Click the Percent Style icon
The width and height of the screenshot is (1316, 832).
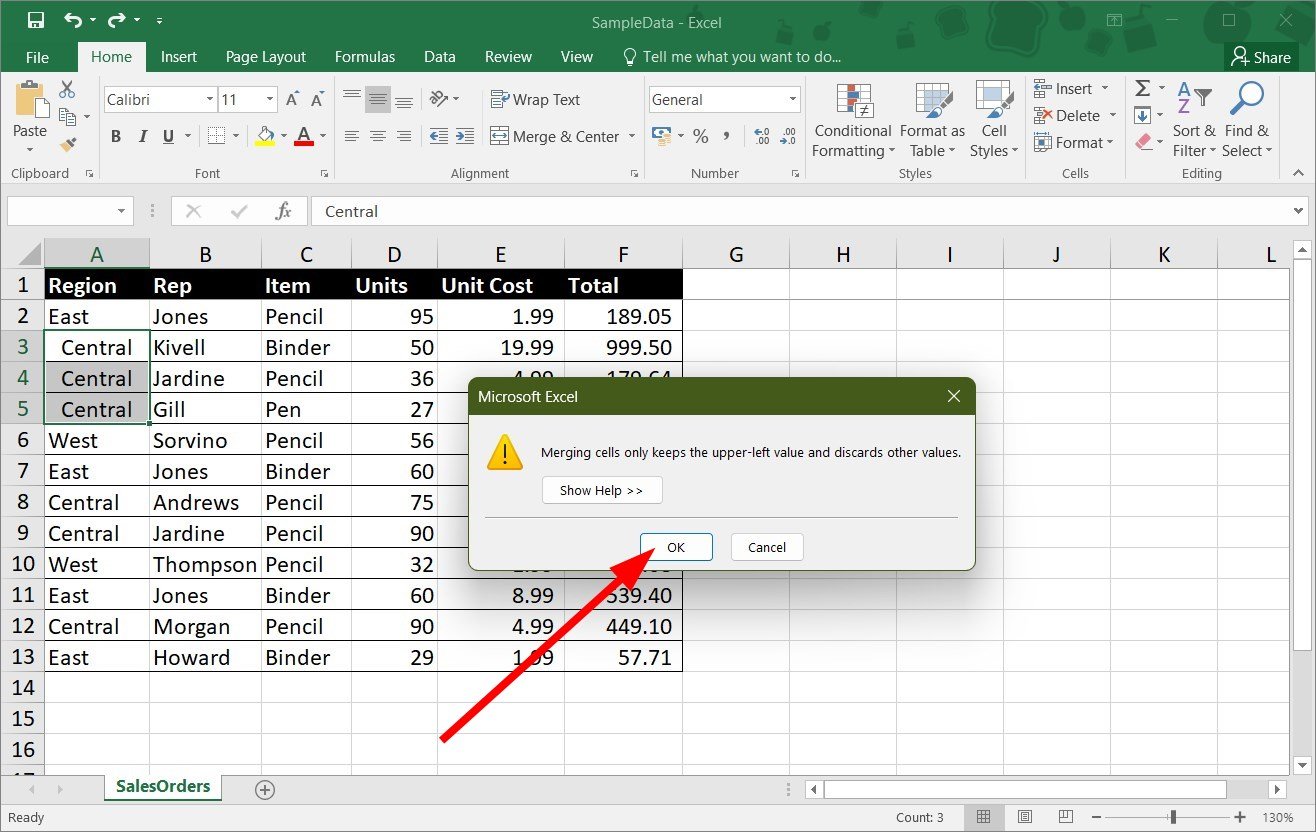coord(700,136)
